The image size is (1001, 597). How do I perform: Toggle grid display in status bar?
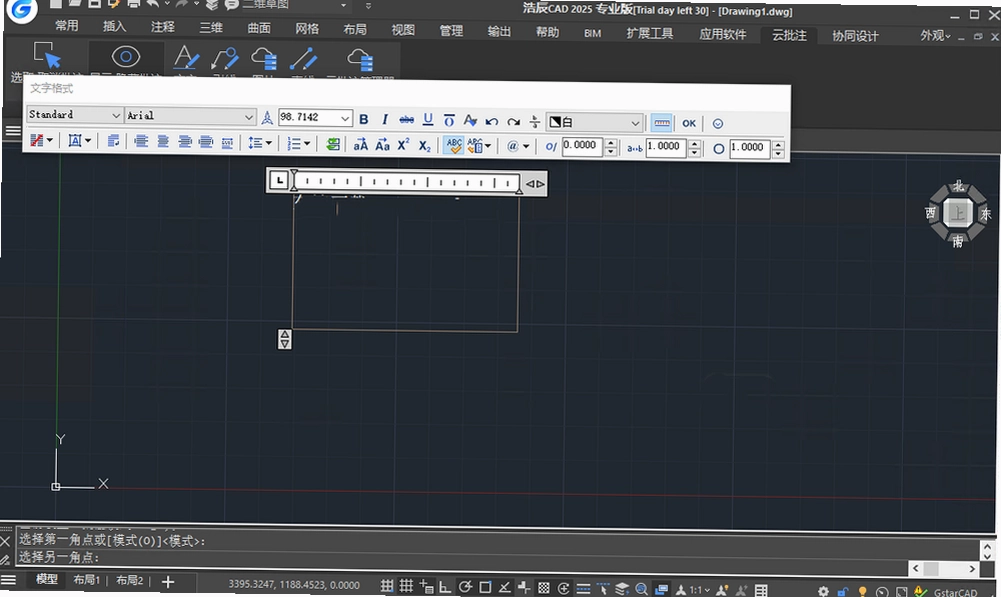pos(406,586)
